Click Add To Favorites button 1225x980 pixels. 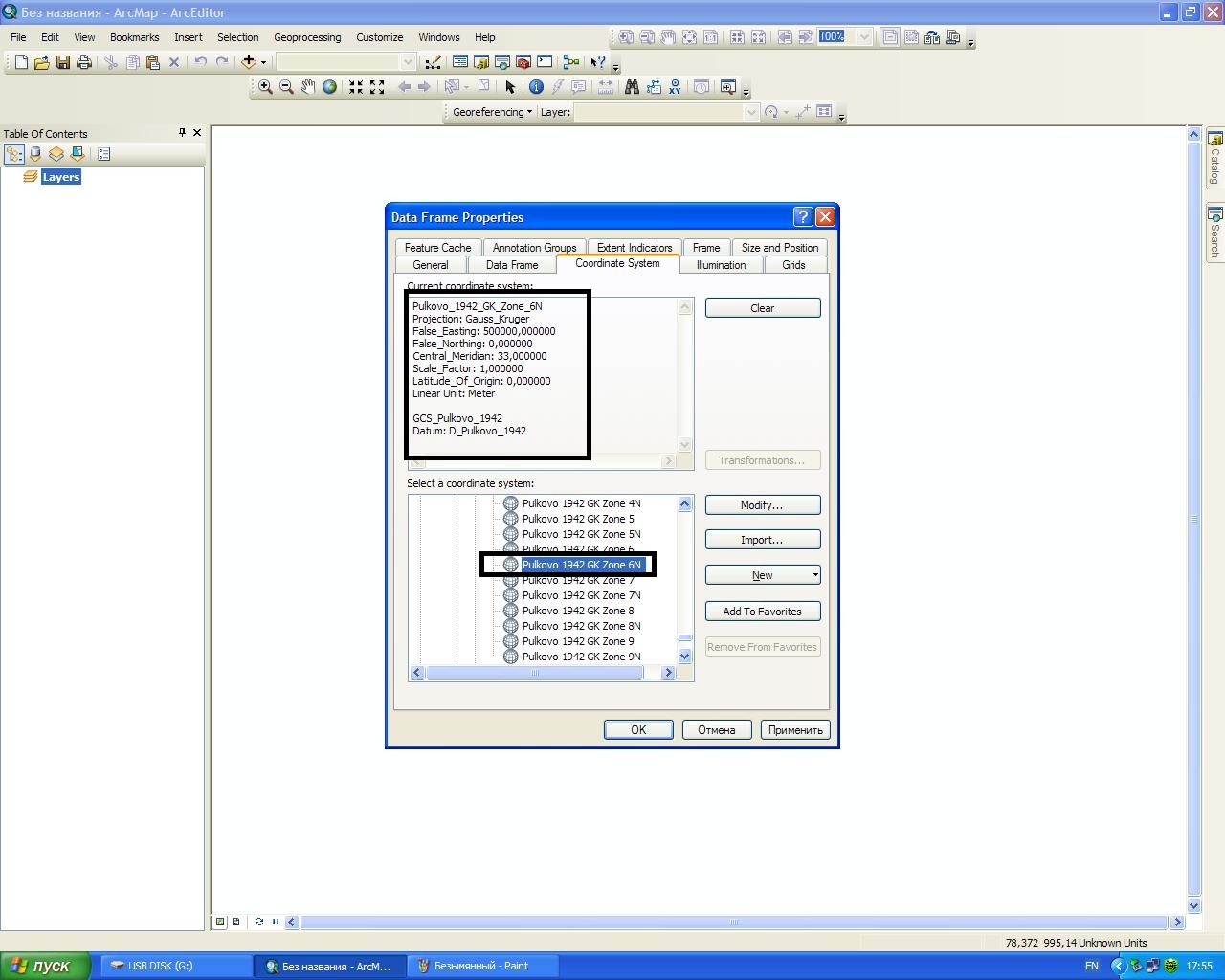(x=763, y=612)
